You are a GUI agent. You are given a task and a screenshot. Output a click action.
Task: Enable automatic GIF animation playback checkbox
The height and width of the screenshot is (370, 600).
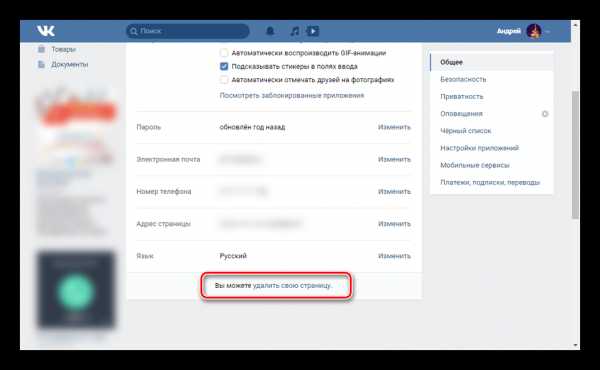224,53
